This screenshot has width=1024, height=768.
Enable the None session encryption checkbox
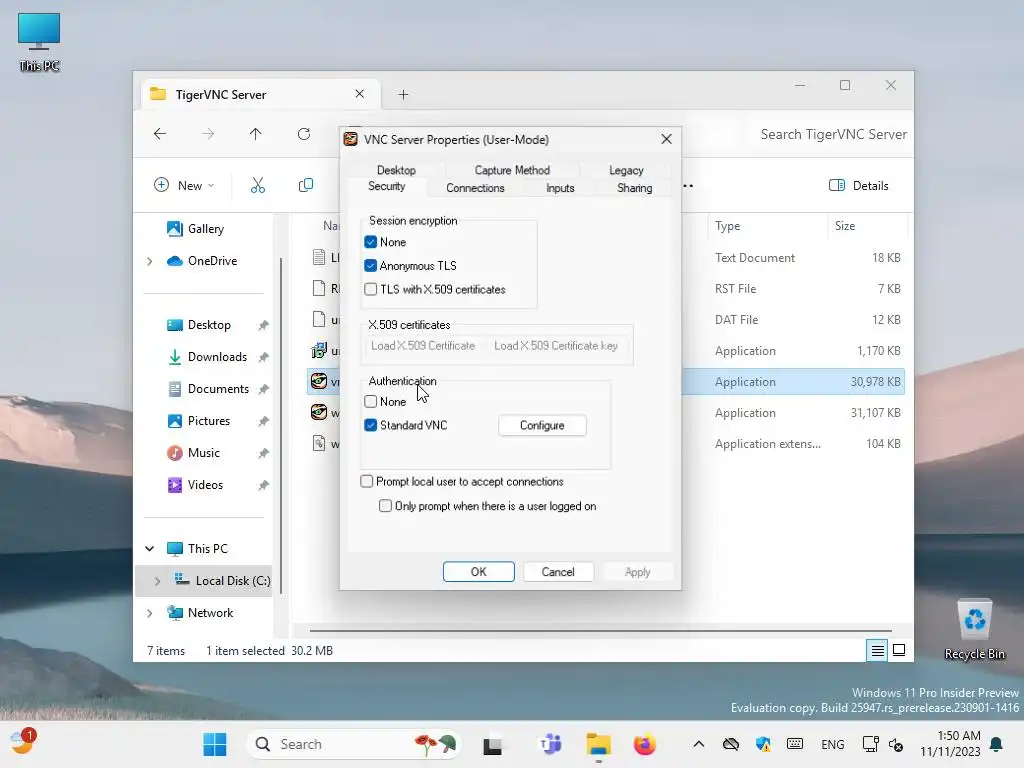370,242
